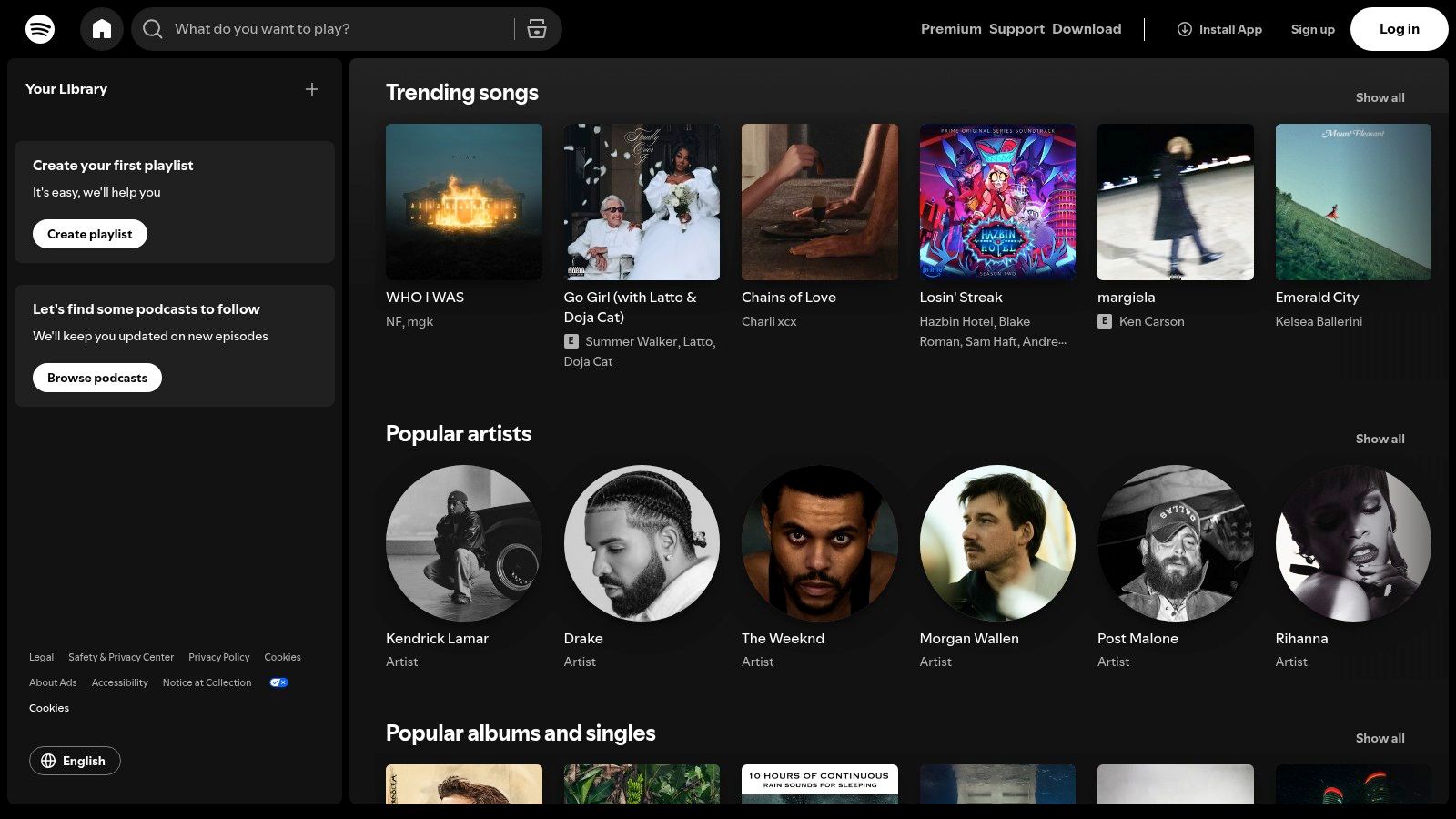This screenshot has width=1456, height=819.
Task: Select Support in the top menu
Action: [1016, 28]
